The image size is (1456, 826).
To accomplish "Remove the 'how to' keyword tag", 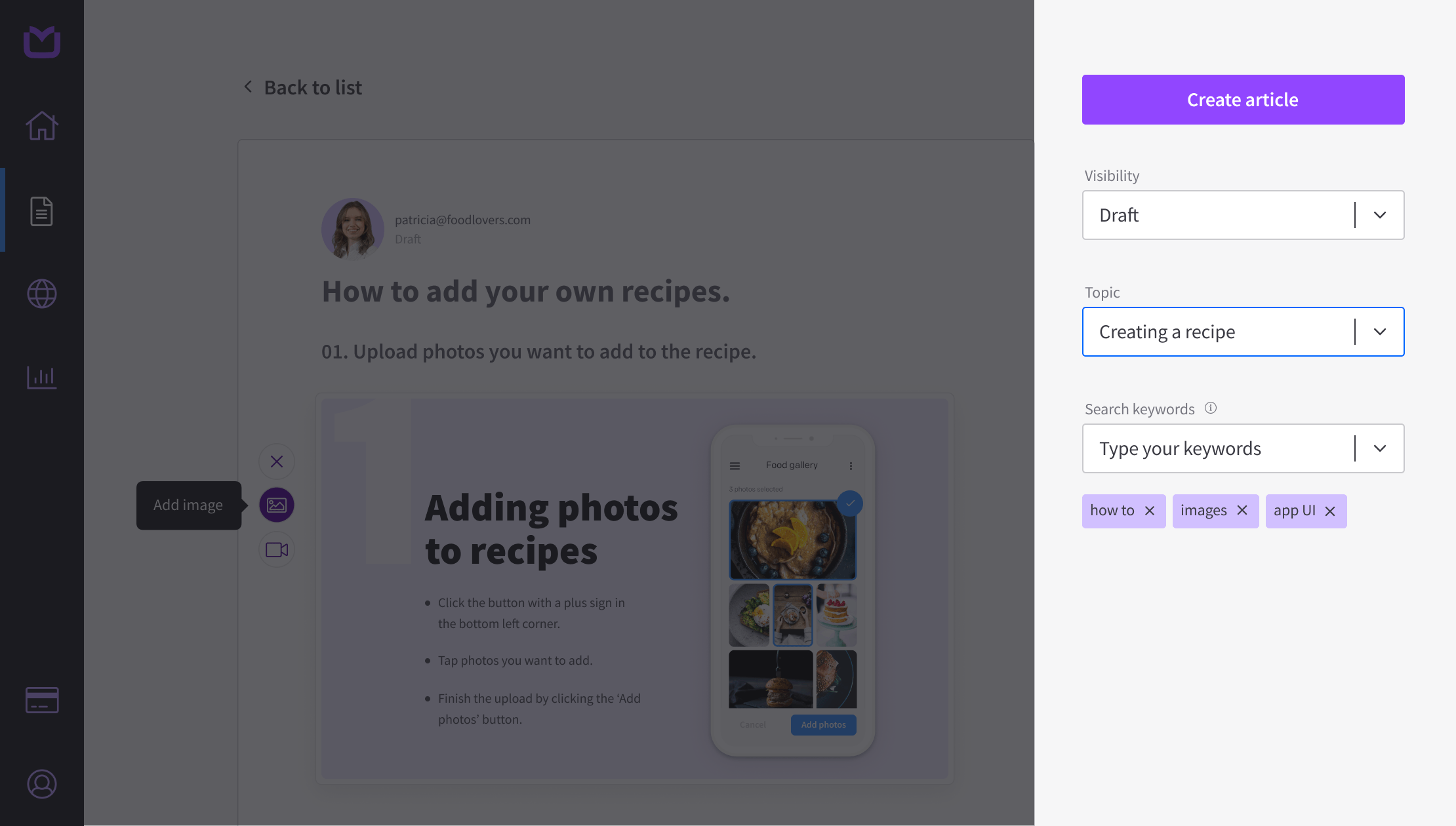I will [x=1149, y=510].
